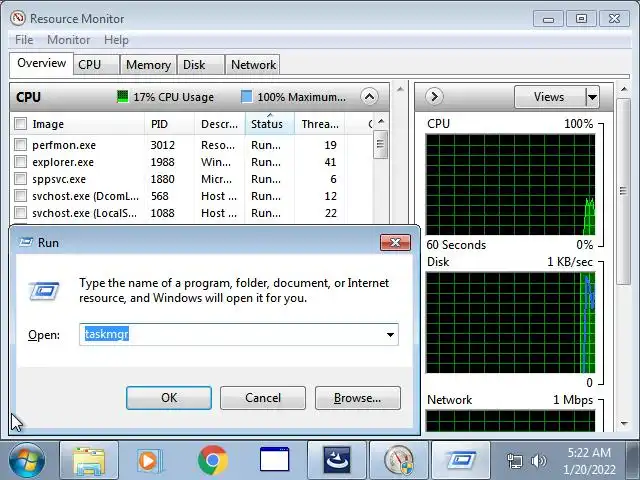The image size is (640, 480).
Task: Open File Explorer from the taskbar
Action: point(89,460)
